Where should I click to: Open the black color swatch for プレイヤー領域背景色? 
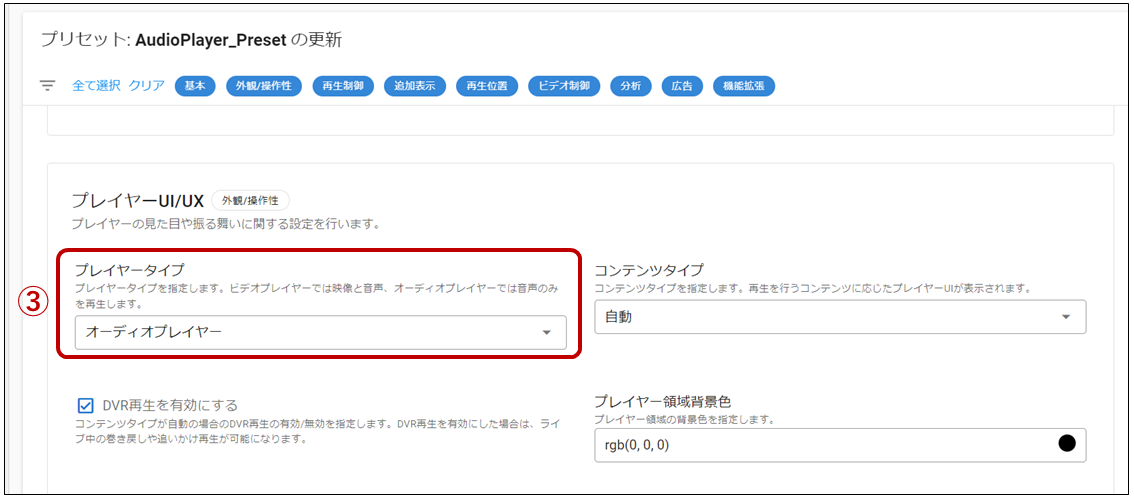(x=1066, y=444)
